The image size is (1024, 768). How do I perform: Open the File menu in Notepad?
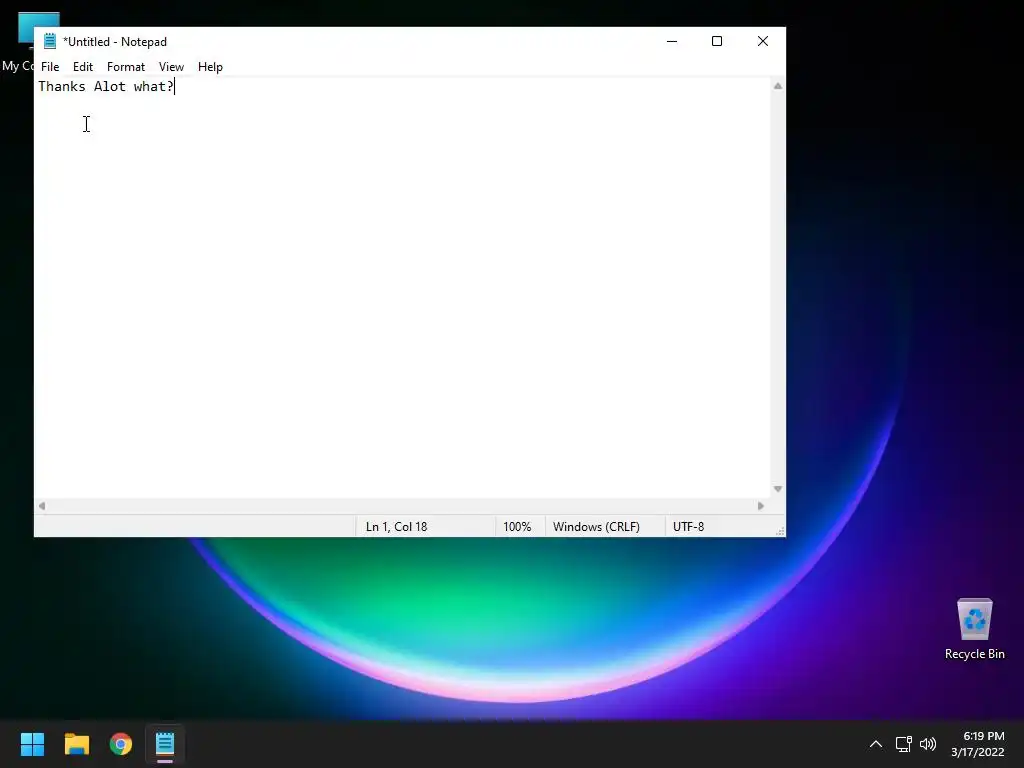pos(50,67)
